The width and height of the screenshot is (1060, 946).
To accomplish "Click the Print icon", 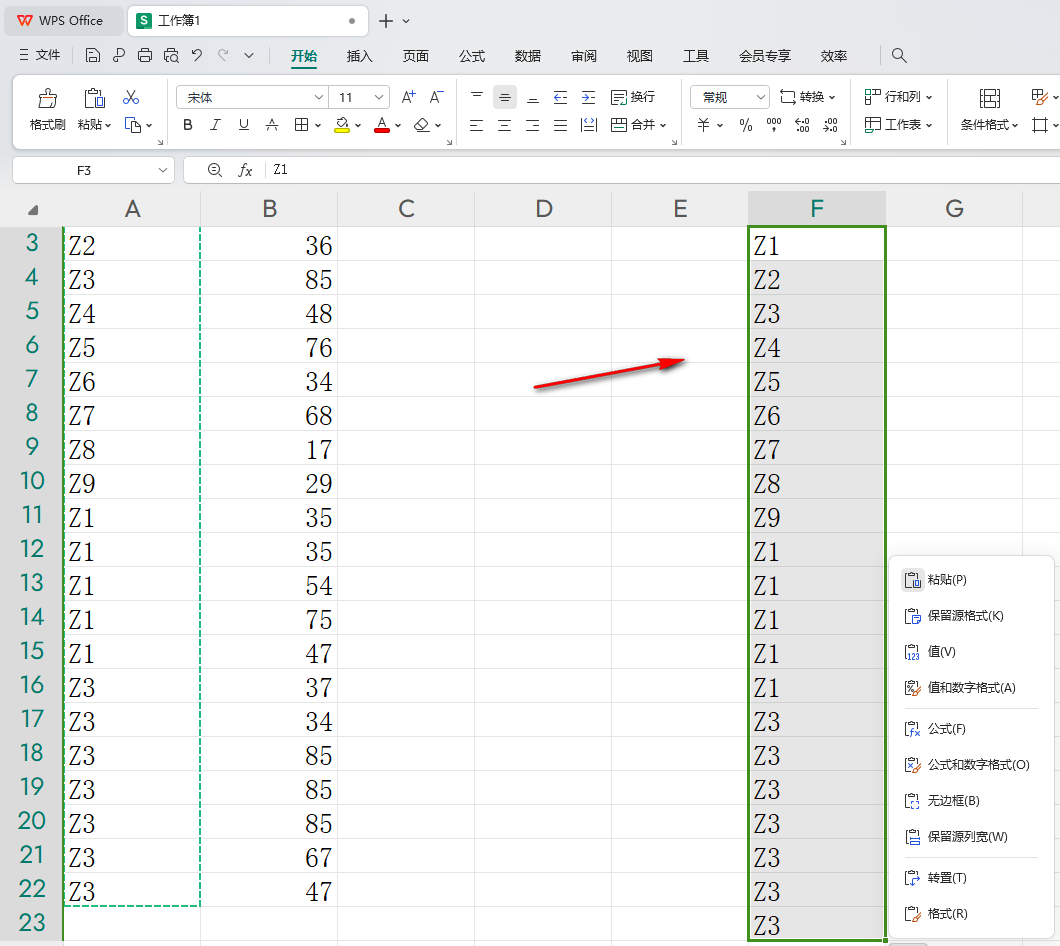I will click(x=145, y=55).
